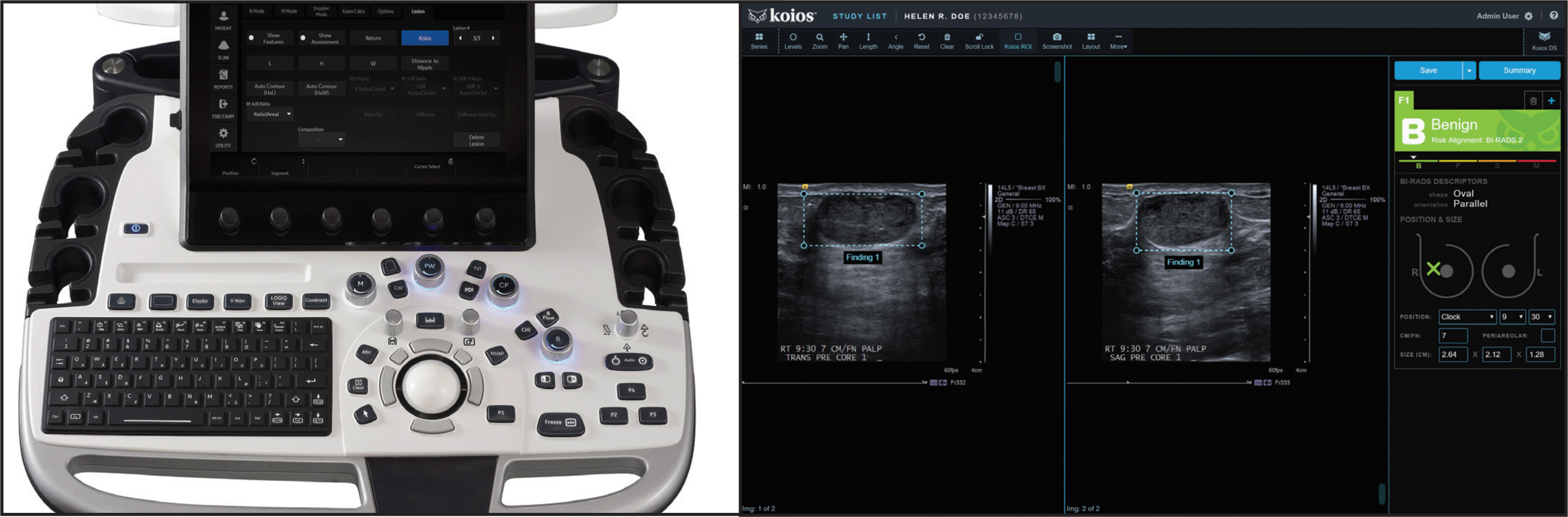This screenshot has height=517, width=1568.
Task: Clear annotations with the Clear tool
Action: tap(947, 41)
